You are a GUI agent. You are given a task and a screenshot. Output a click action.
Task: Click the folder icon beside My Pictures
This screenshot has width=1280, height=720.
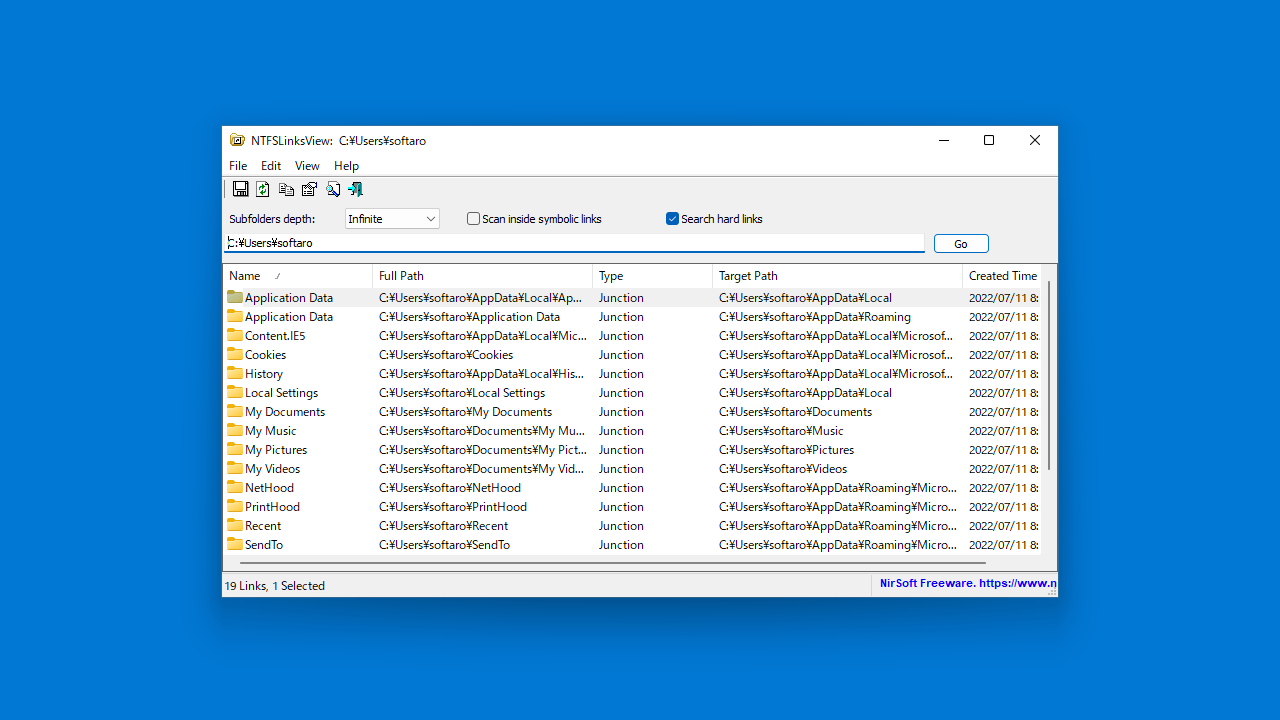pos(235,449)
